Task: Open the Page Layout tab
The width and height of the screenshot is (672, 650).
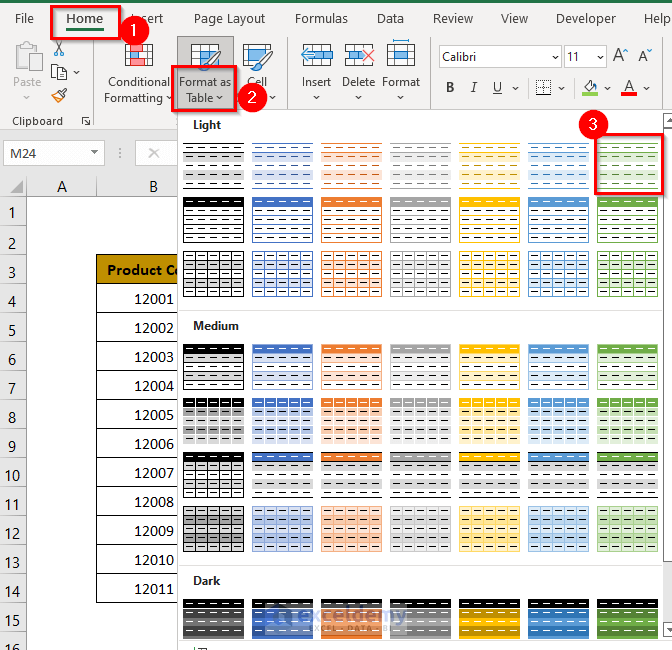Action: [229, 19]
